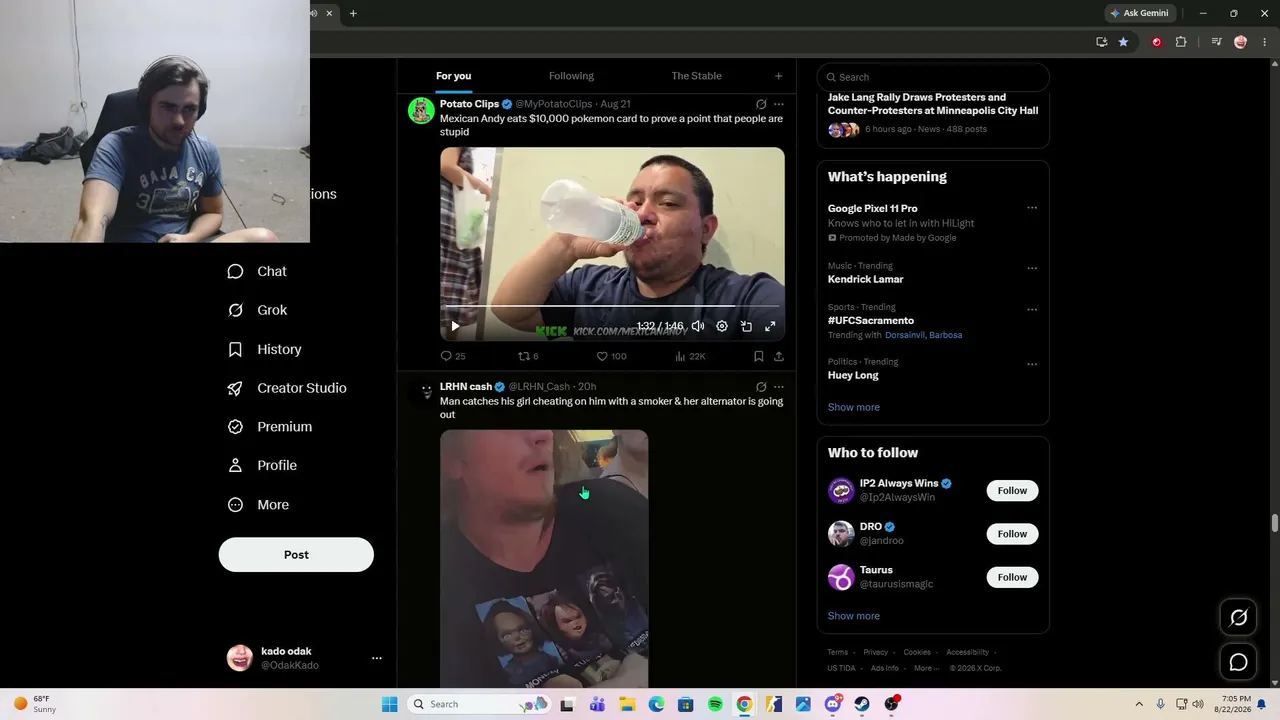1280x720 pixels.
Task: Open more options on Potato Clips post
Action: pos(779,104)
